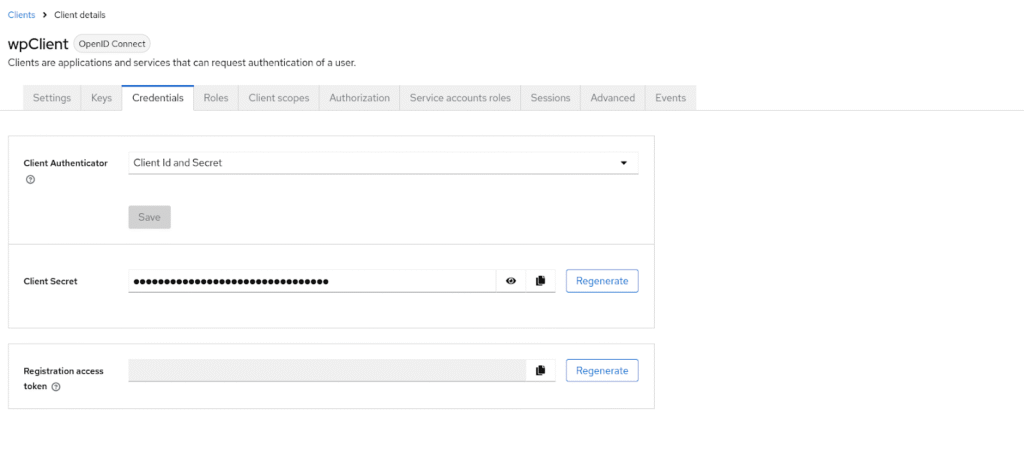Copy the Client Secret to clipboard
The image size is (1024, 457).
click(x=540, y=281)
